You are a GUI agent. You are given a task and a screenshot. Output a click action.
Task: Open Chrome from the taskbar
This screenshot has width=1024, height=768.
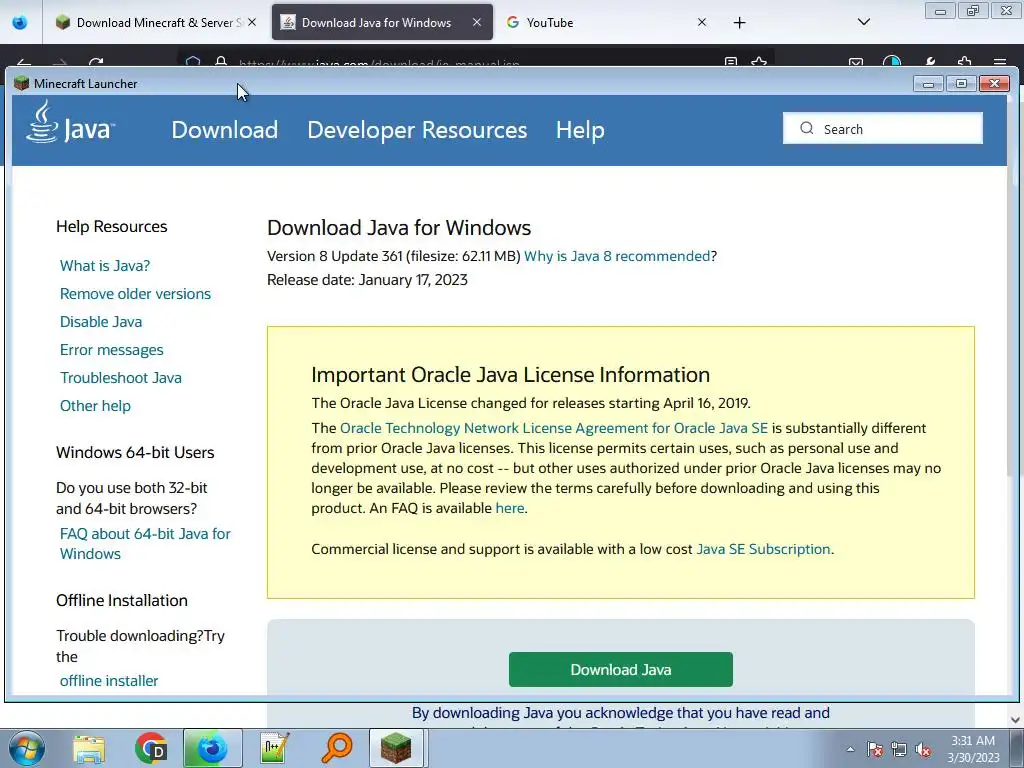[x=151, y=748]
